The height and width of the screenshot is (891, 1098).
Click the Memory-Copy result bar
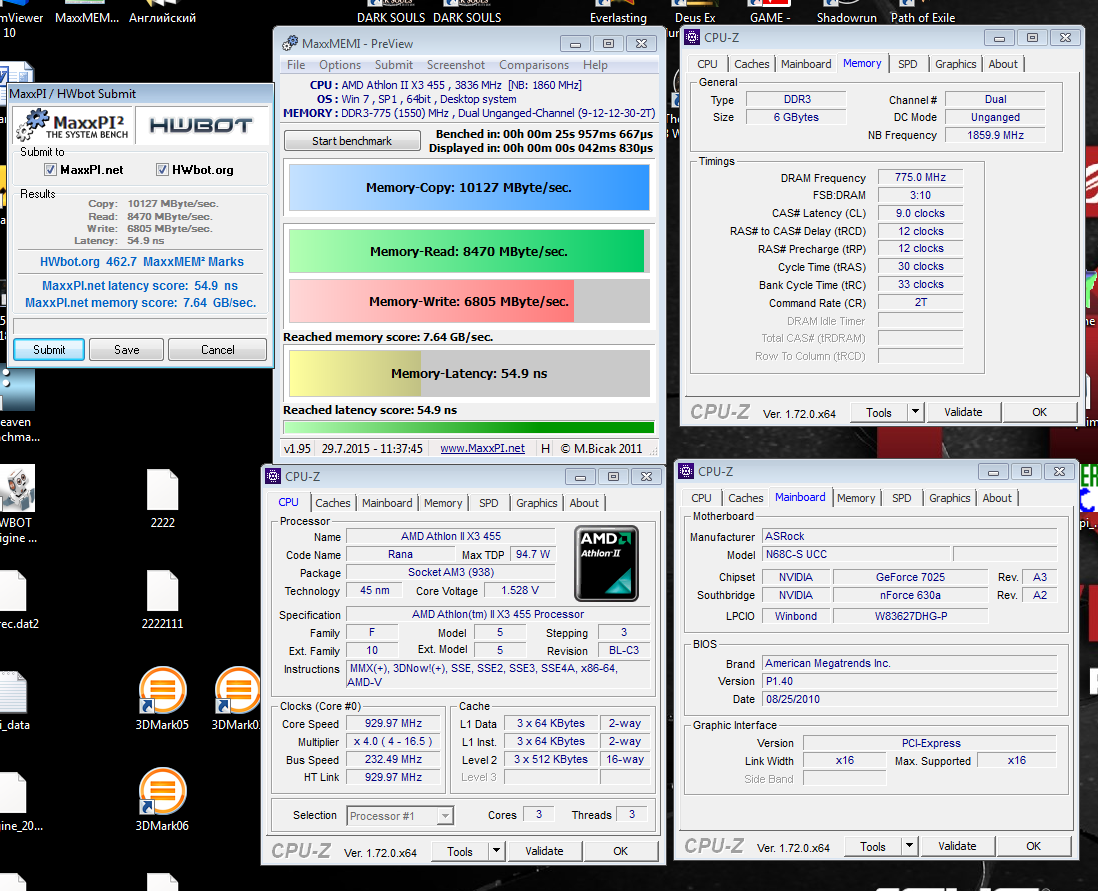click(469, 188)
